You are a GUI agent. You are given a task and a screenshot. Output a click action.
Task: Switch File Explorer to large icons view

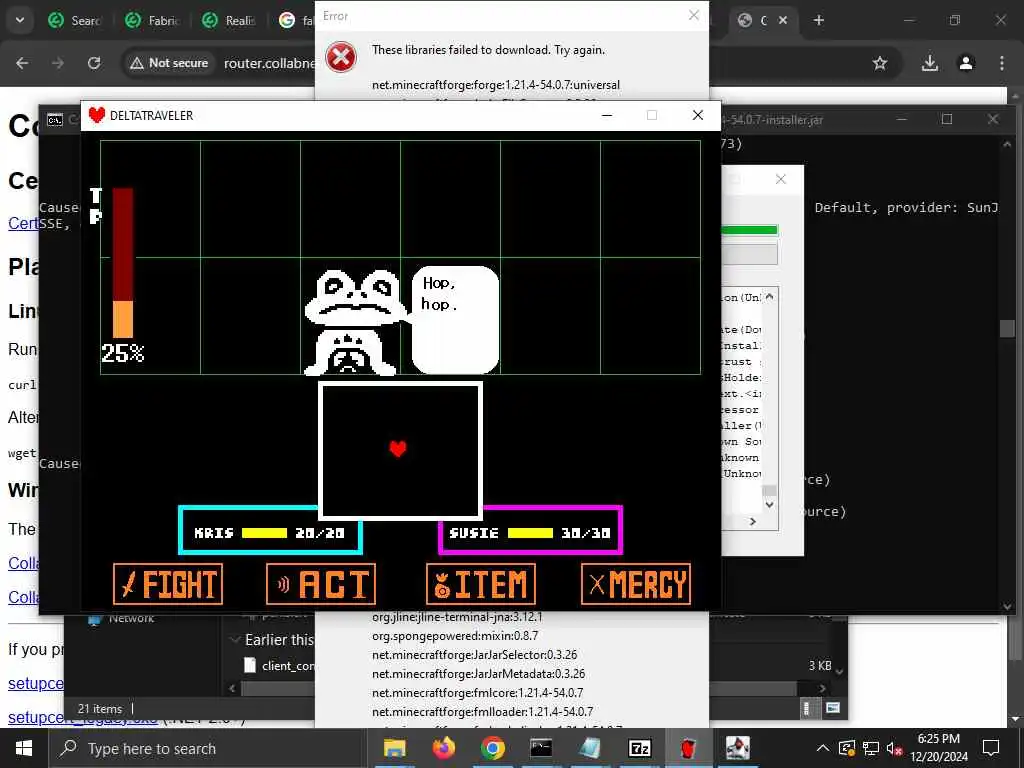coord(833,708)
